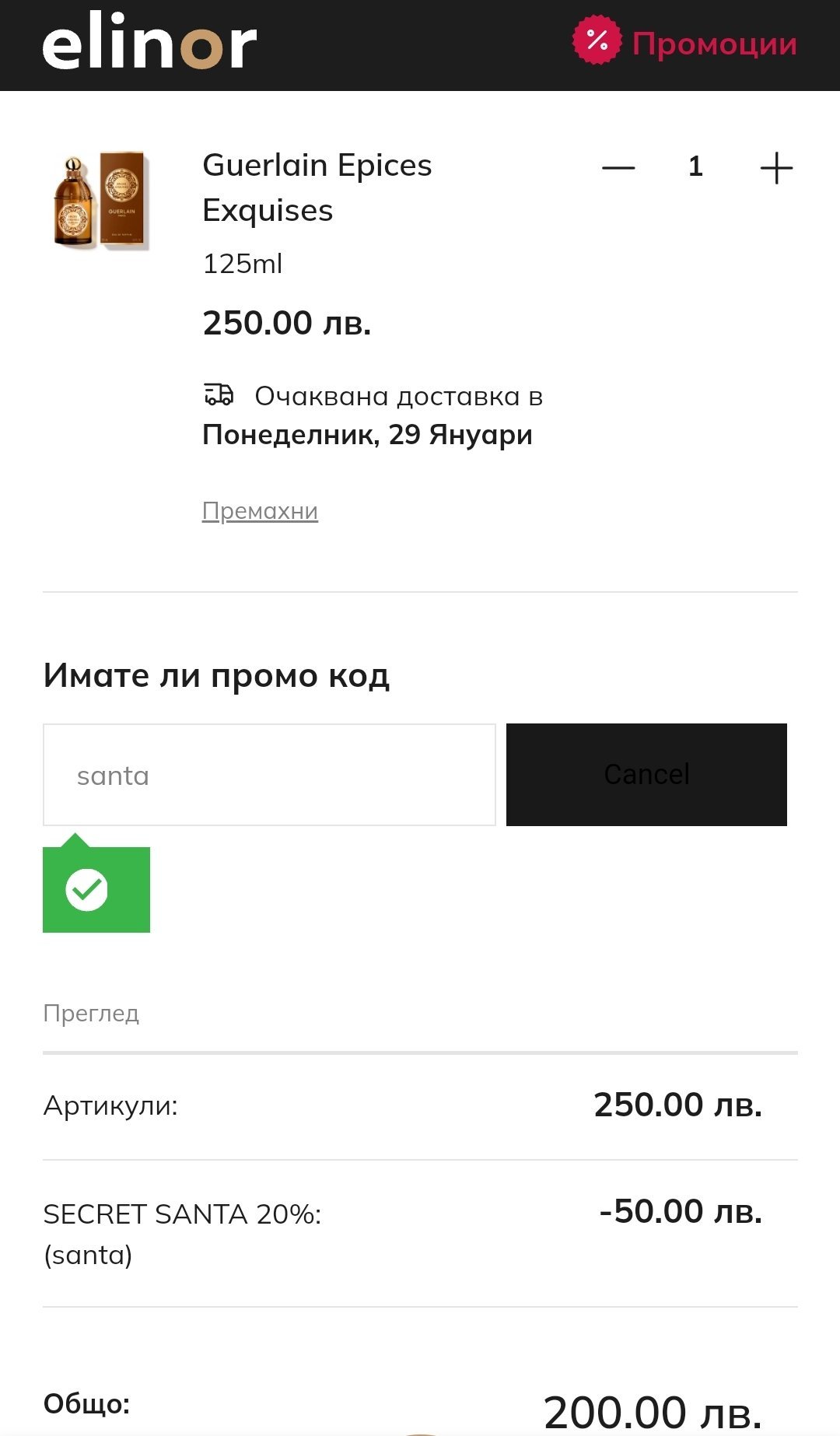Click the -50.00 лв. discount amount
Viewport: 840px width, 1436px height.
click(x=681, y=1211)
